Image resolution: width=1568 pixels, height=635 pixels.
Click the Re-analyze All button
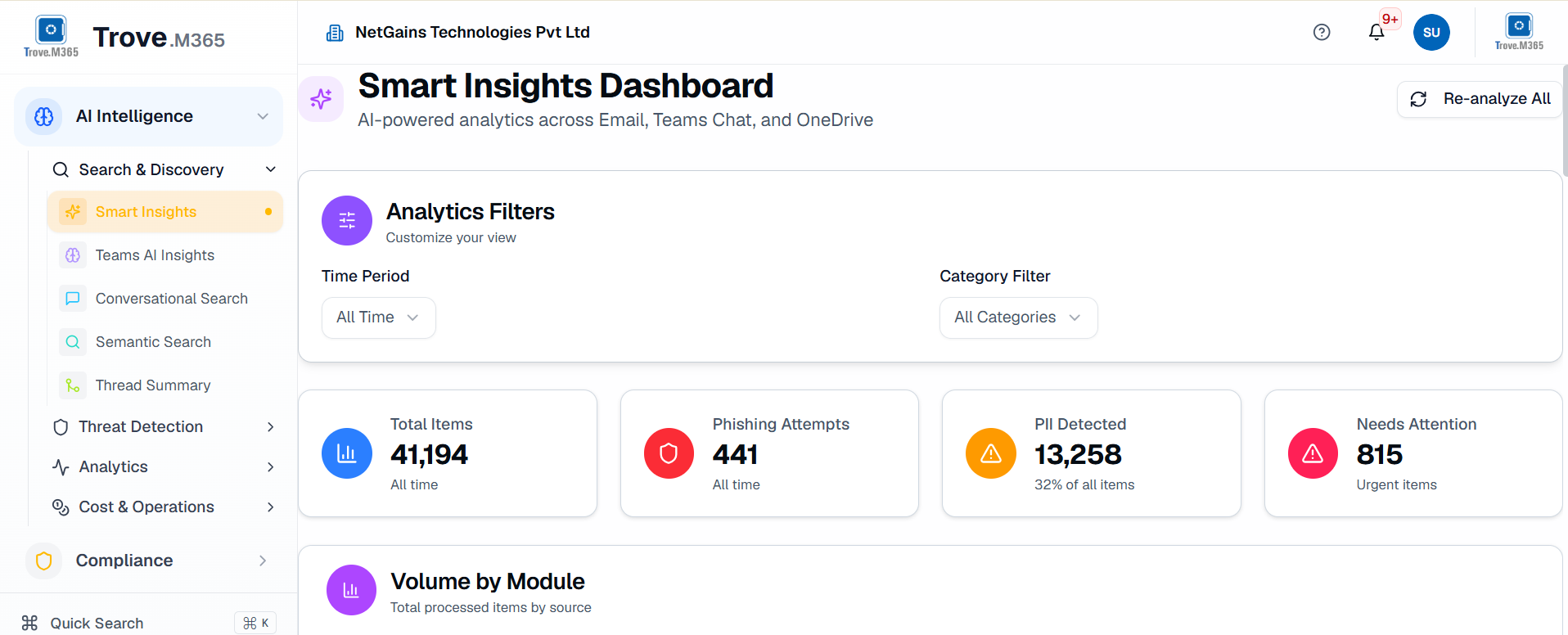tap(1480, 99)
